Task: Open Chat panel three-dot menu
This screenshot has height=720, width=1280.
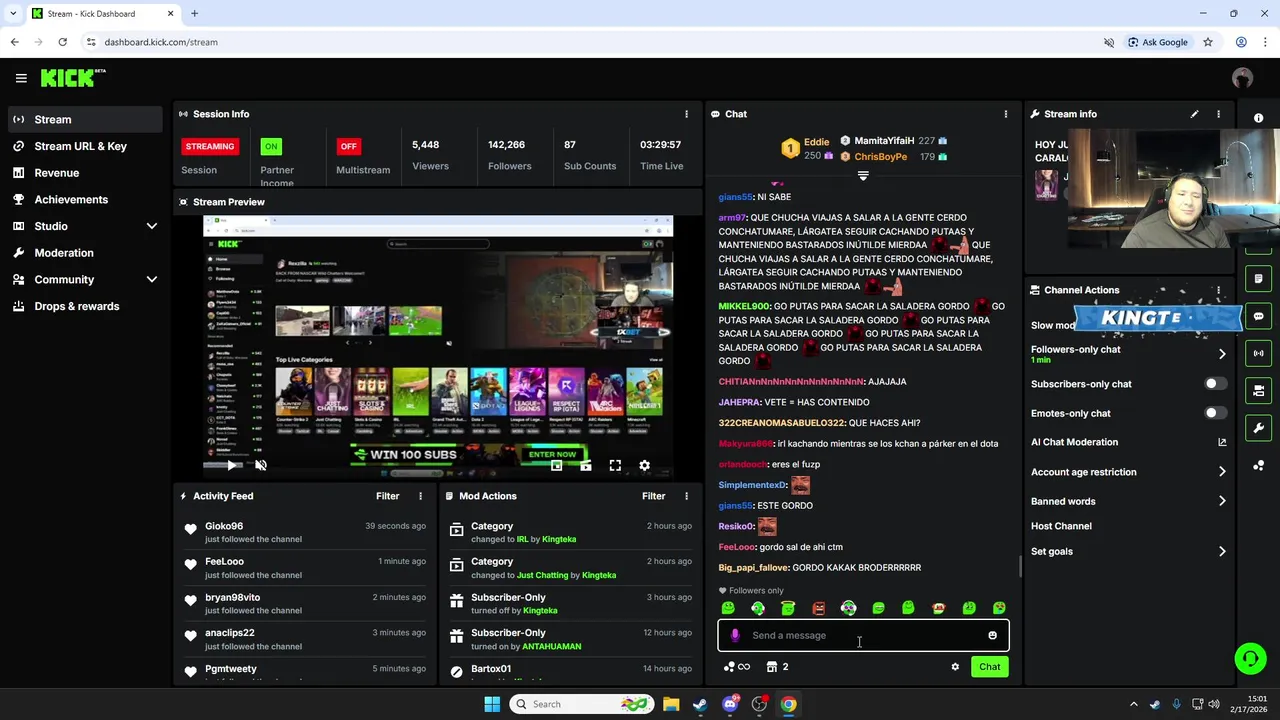Action: 1005,114
